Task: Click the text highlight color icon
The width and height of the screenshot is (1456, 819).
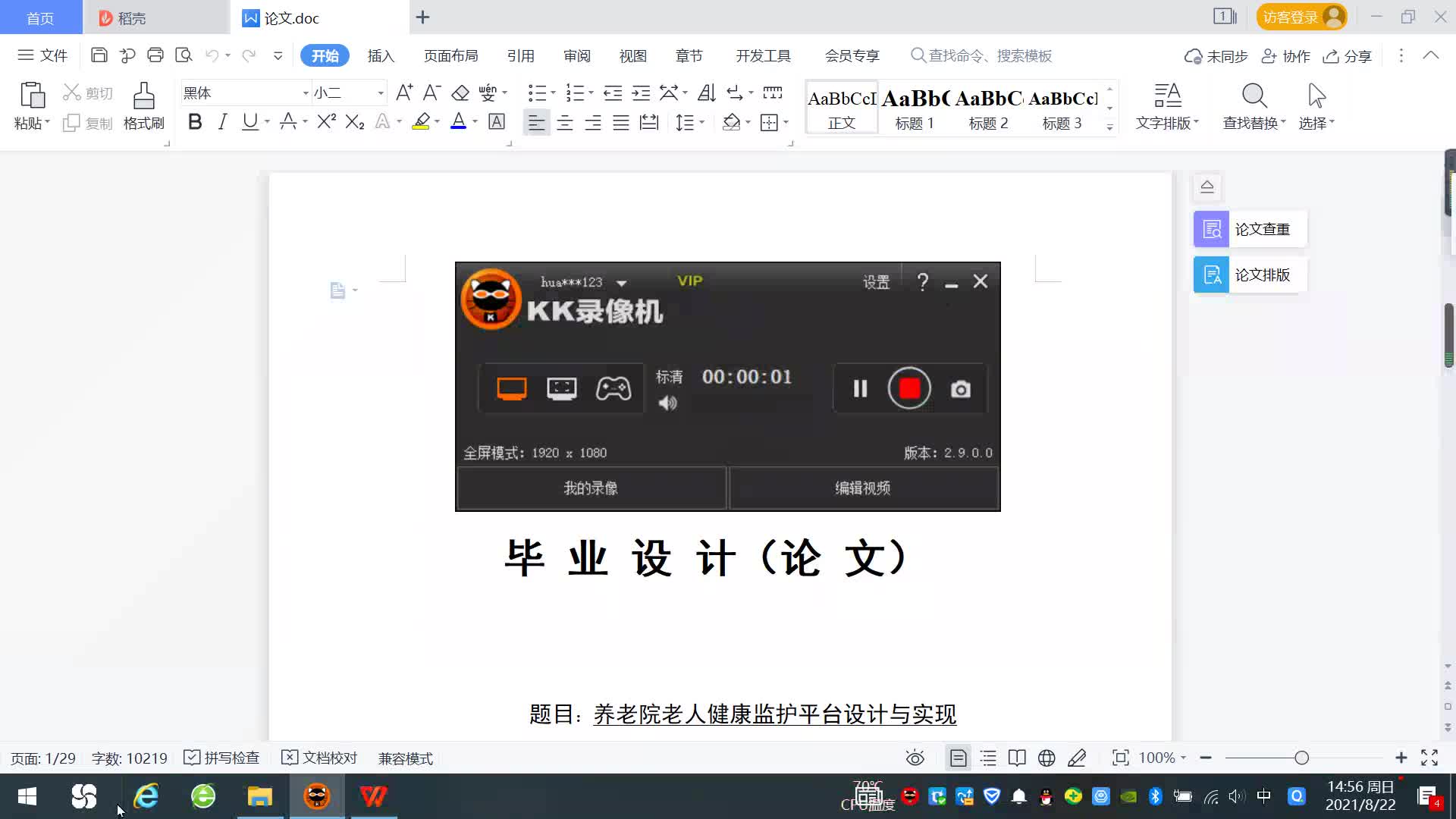Action: pyautogui.click(x=421, y=122)
